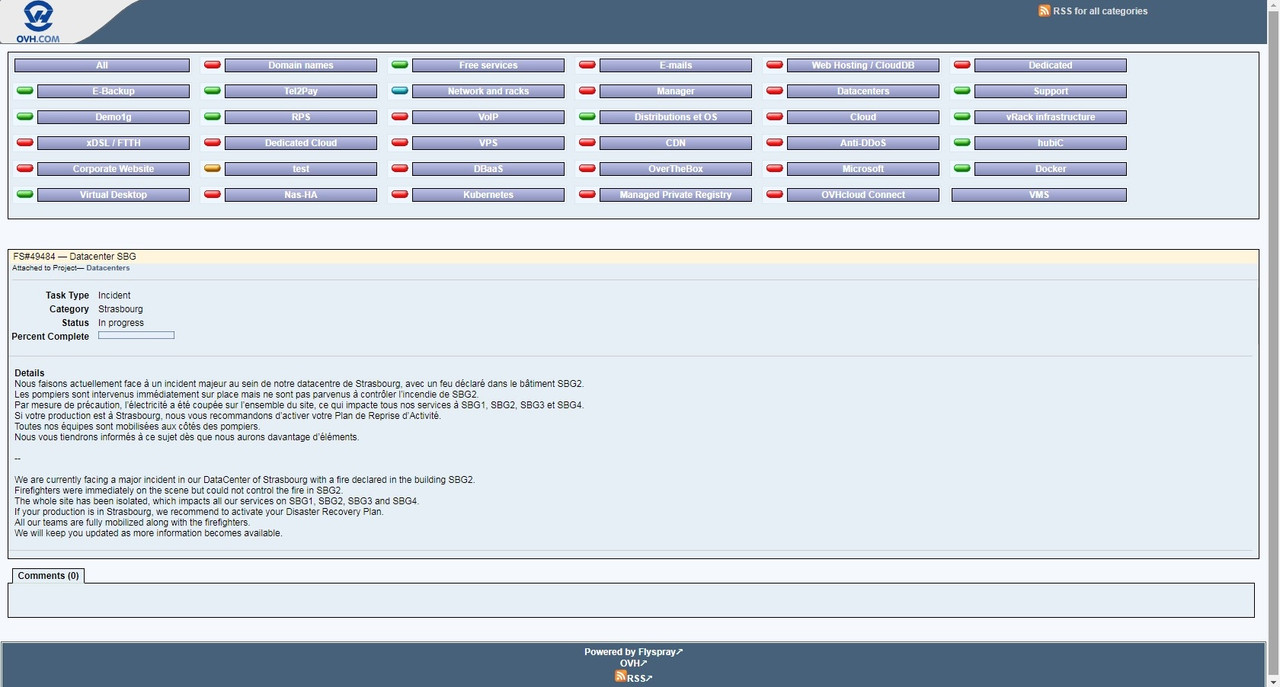This screenshot has height=687, width=1280.
Task: Follow the Powered by Flyspray link
Action: point(634,652)
